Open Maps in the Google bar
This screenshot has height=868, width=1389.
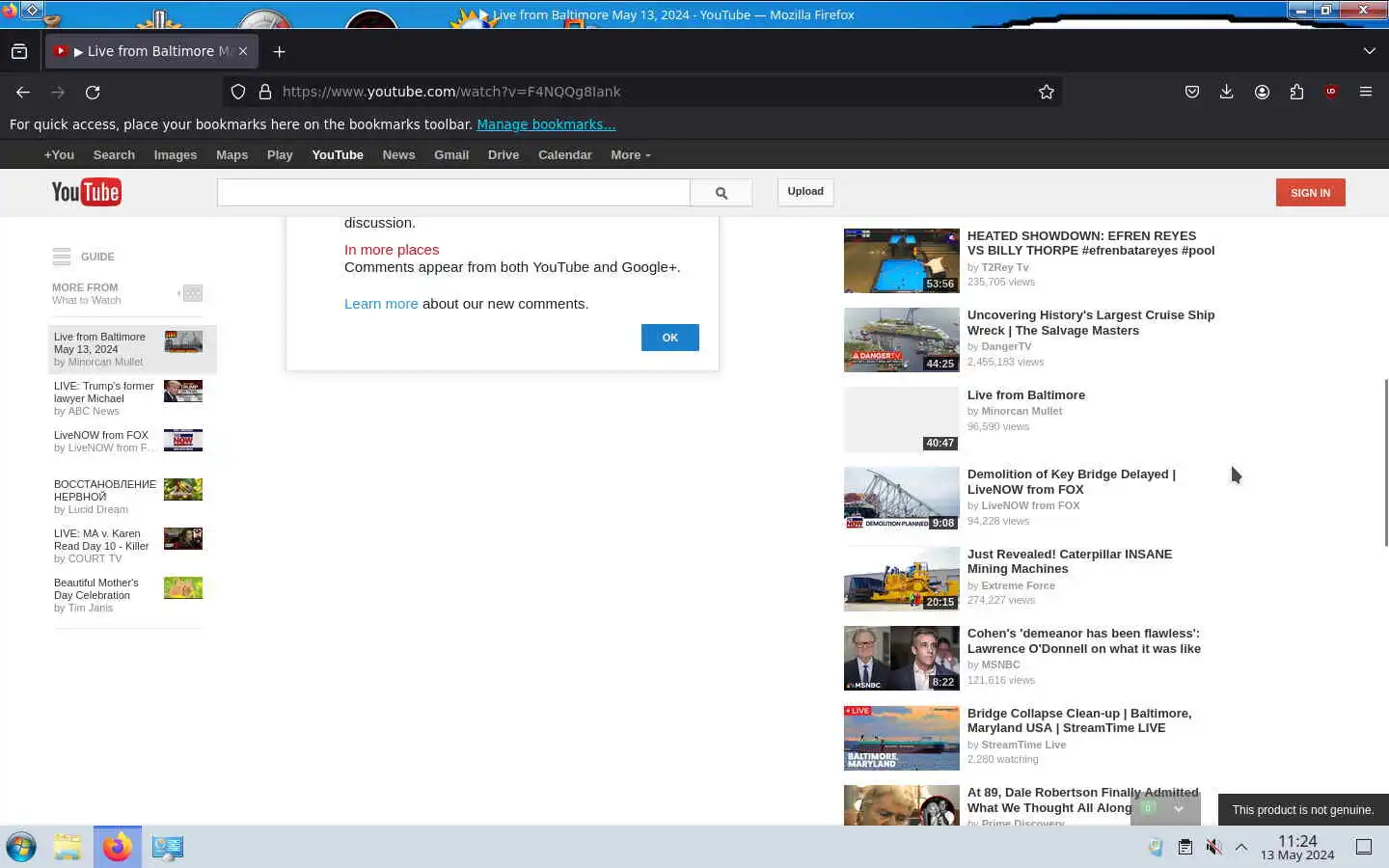231,154
